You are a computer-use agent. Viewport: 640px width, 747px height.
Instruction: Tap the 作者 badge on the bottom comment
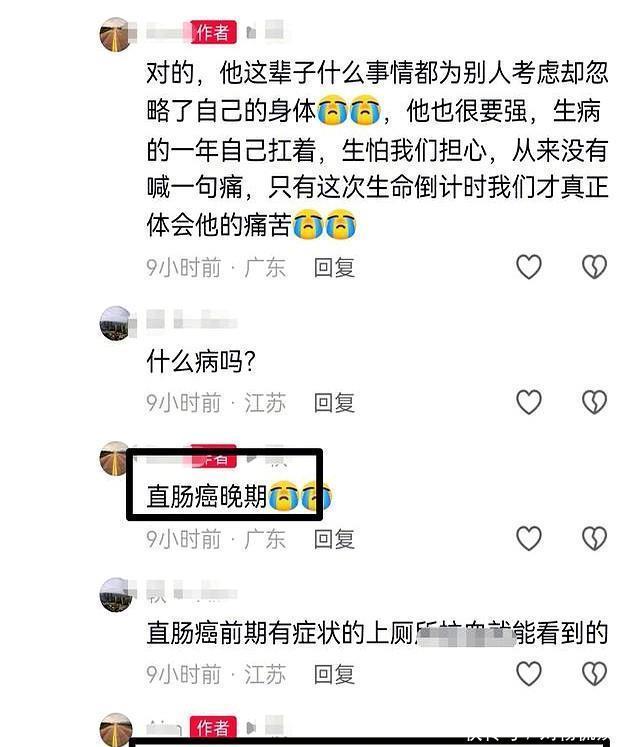[x=213, y=727]
